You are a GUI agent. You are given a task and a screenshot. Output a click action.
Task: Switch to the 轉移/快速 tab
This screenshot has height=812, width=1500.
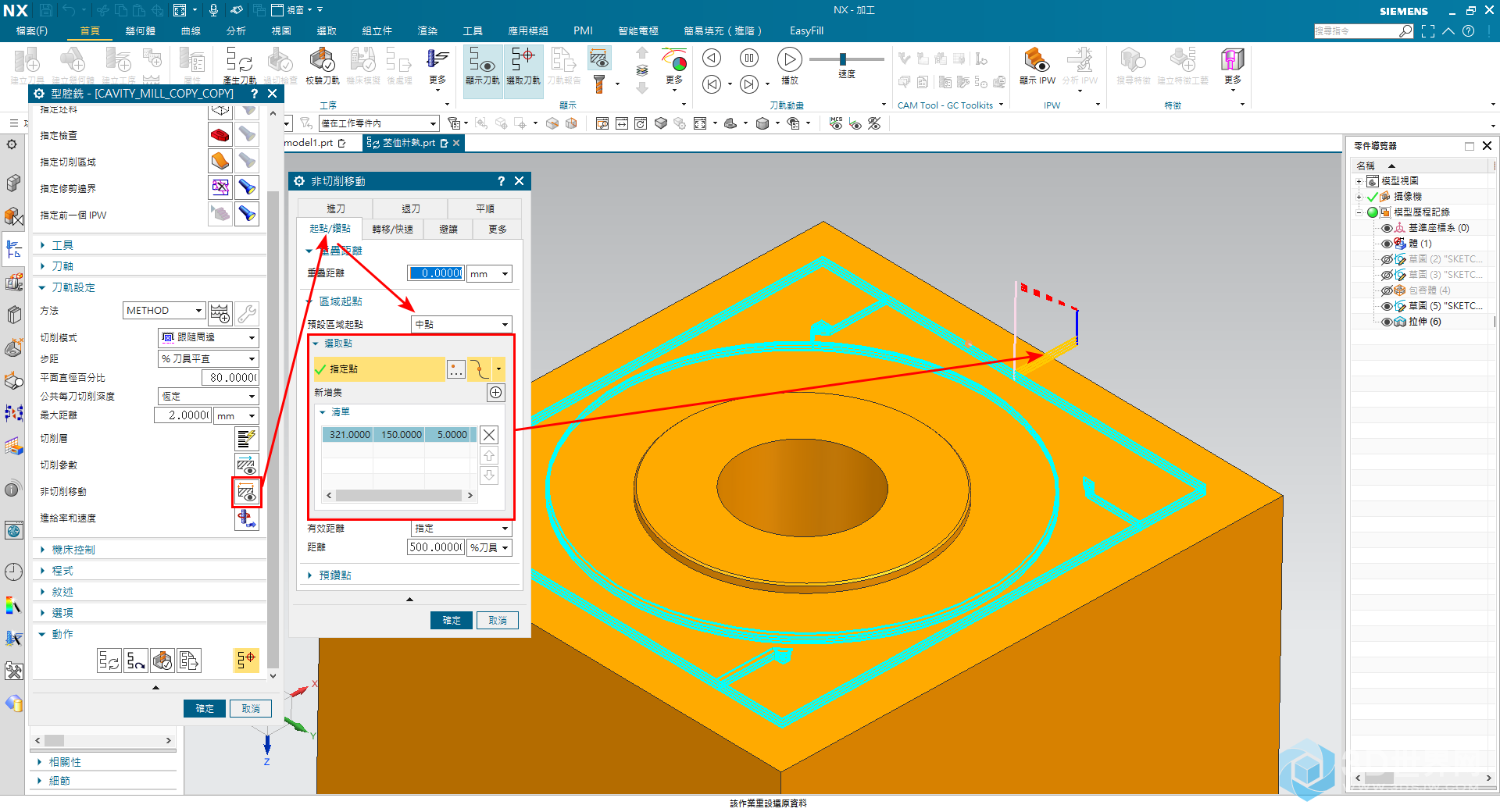[x=392, y=230]
